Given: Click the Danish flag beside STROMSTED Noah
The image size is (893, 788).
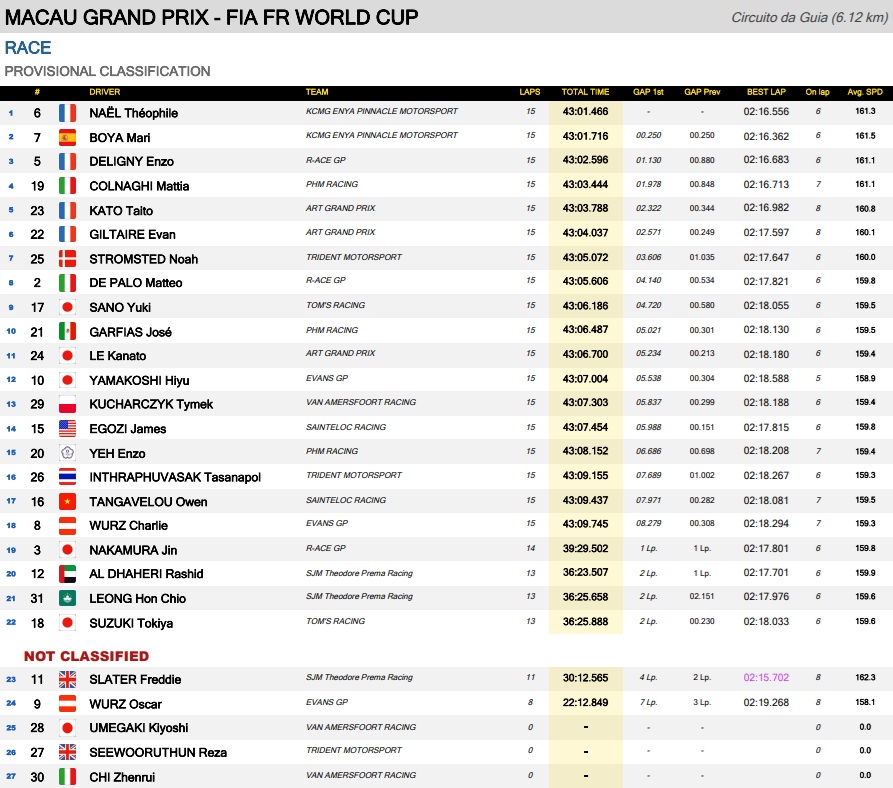Looking at the screenshot, I should tap(67, 258).
